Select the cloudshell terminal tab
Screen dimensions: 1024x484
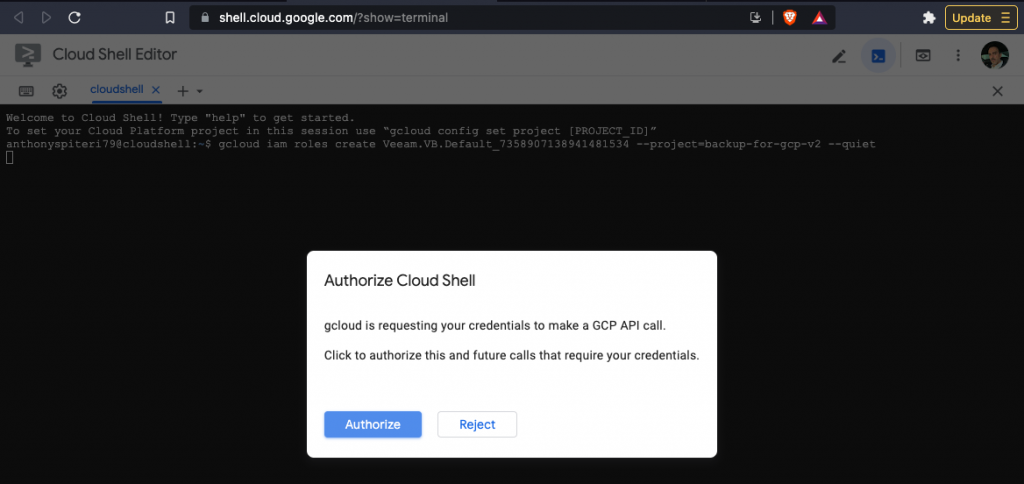point(117,90)
